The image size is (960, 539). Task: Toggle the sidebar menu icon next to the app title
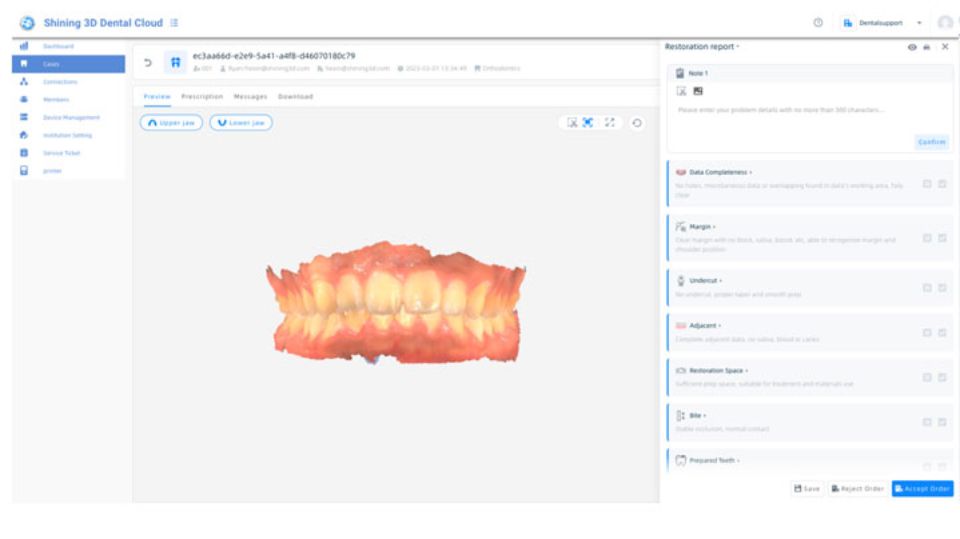pos(174,22)
